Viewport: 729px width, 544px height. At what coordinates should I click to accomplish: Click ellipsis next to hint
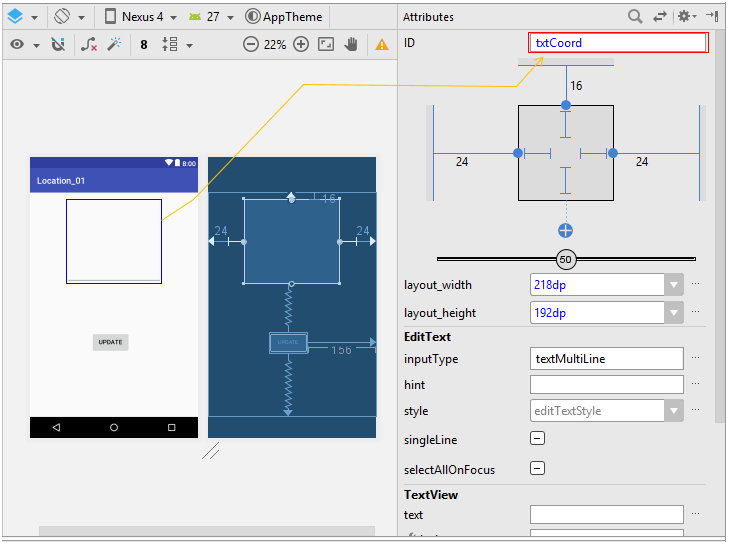[696, 384]
